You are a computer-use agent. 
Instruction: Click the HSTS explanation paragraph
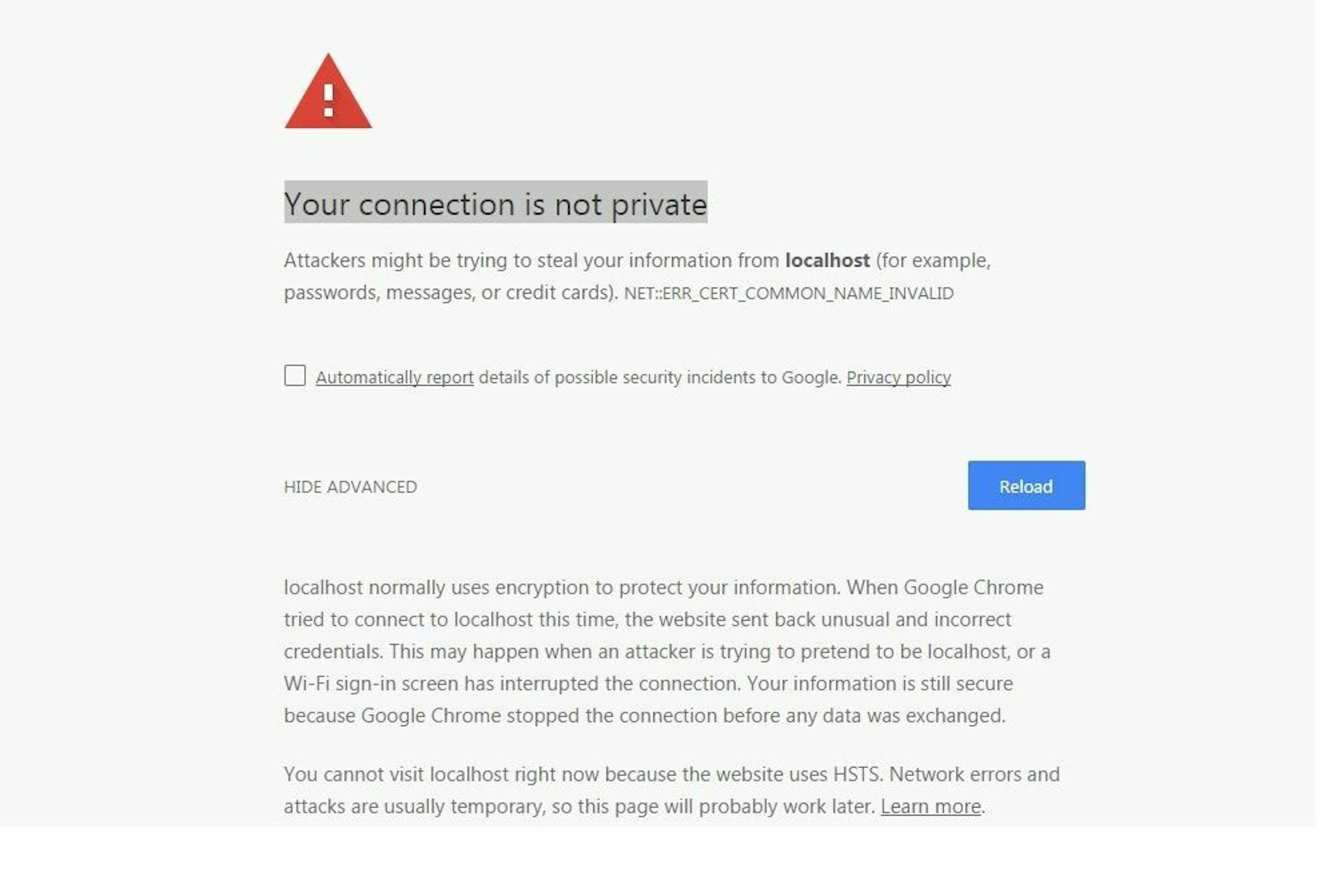point(669,790)
